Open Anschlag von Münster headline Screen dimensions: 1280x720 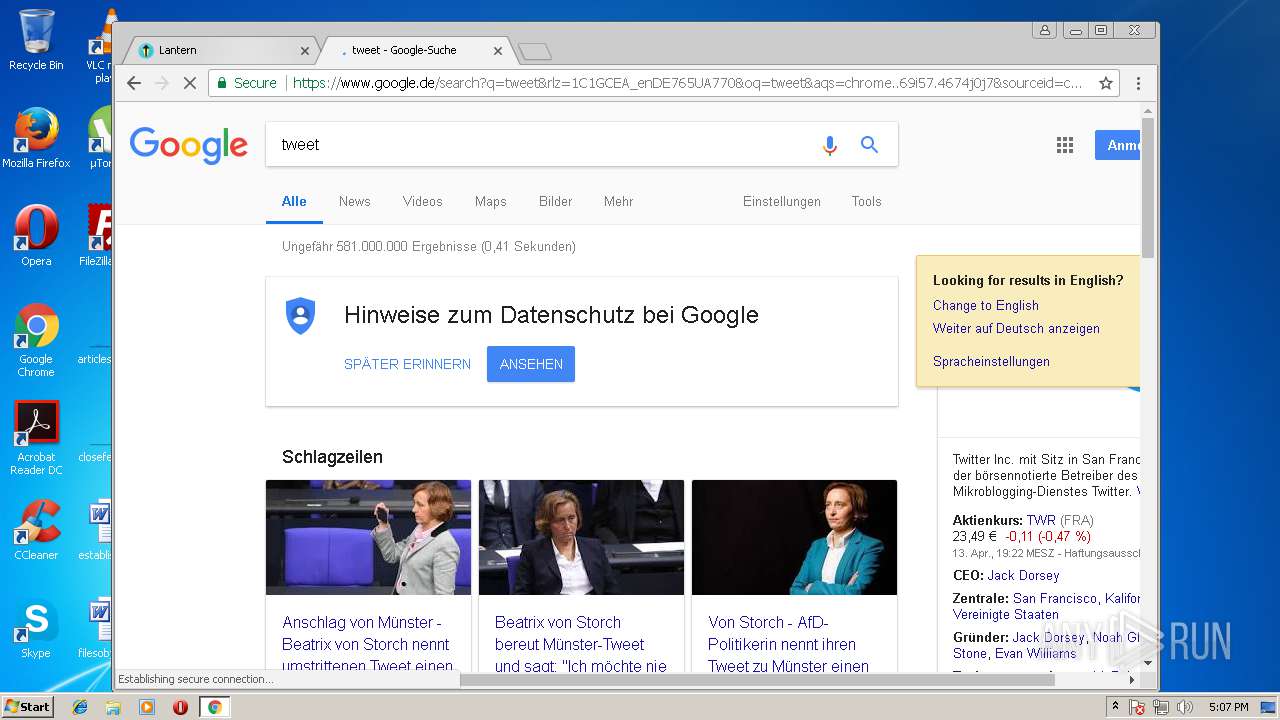tap(367, 644)
